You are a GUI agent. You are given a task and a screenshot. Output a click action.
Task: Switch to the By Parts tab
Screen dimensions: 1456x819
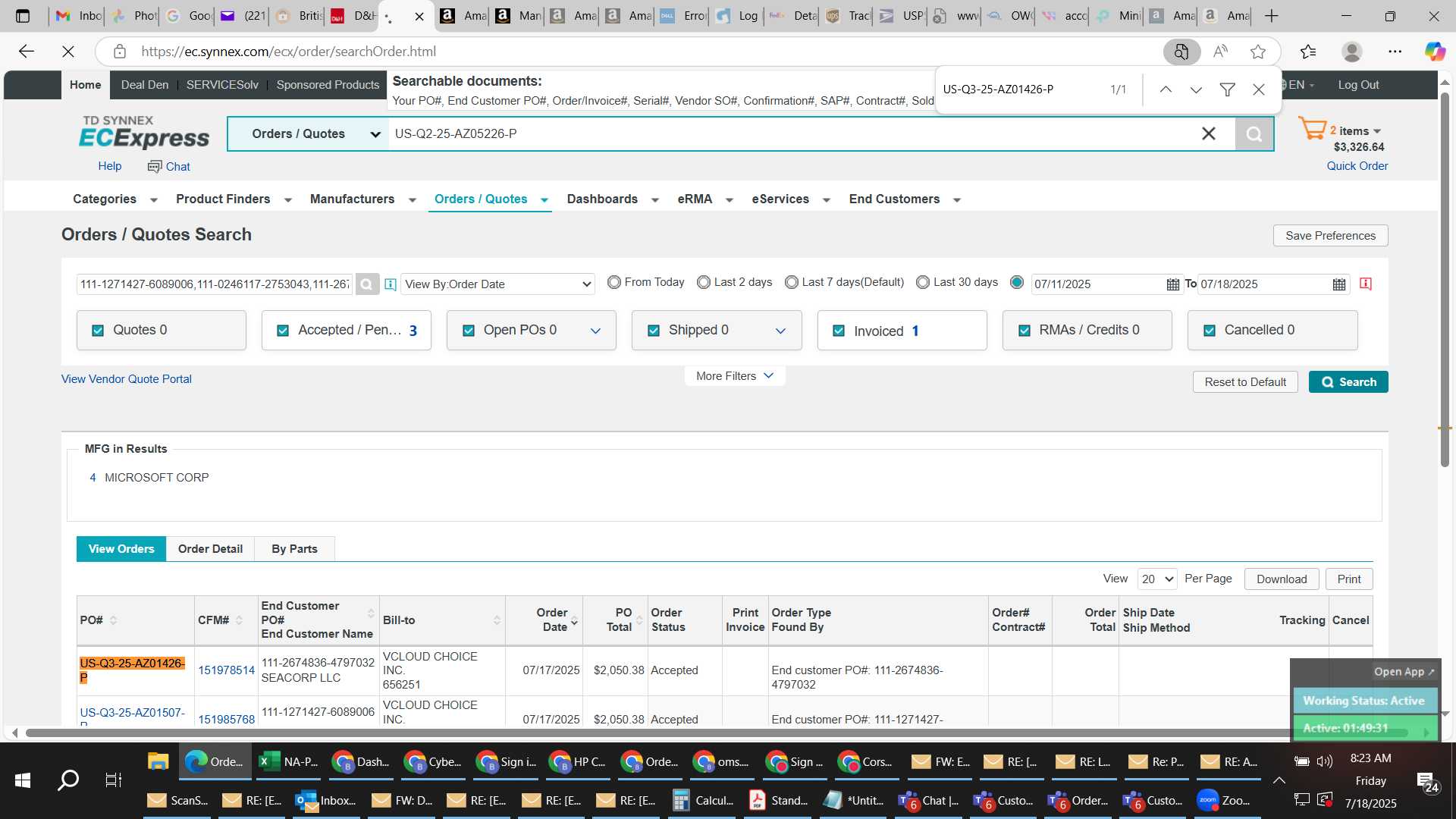[295, 549]
